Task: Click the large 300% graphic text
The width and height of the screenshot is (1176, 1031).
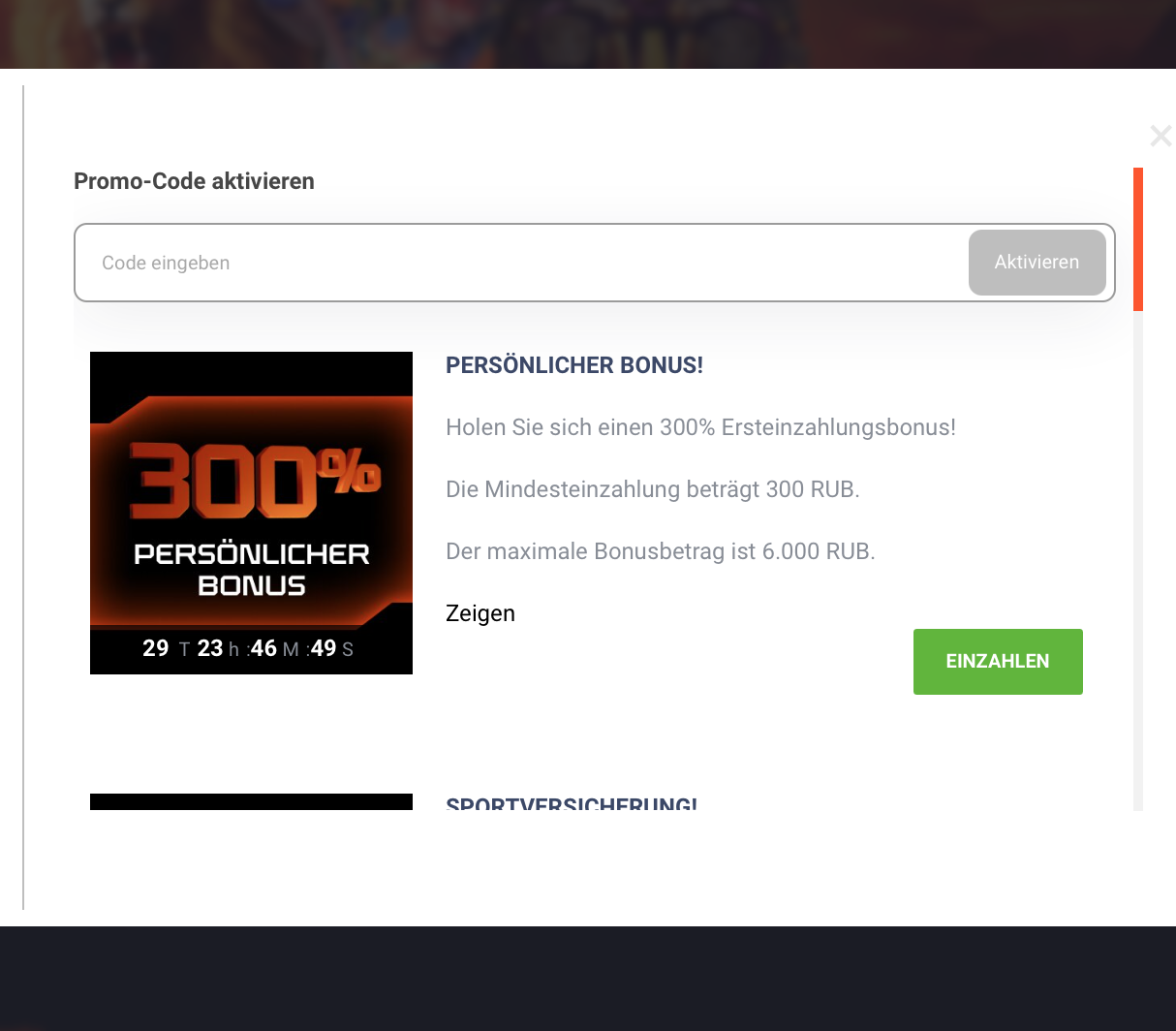Action: pyautogui.click(x=254, y=482)
